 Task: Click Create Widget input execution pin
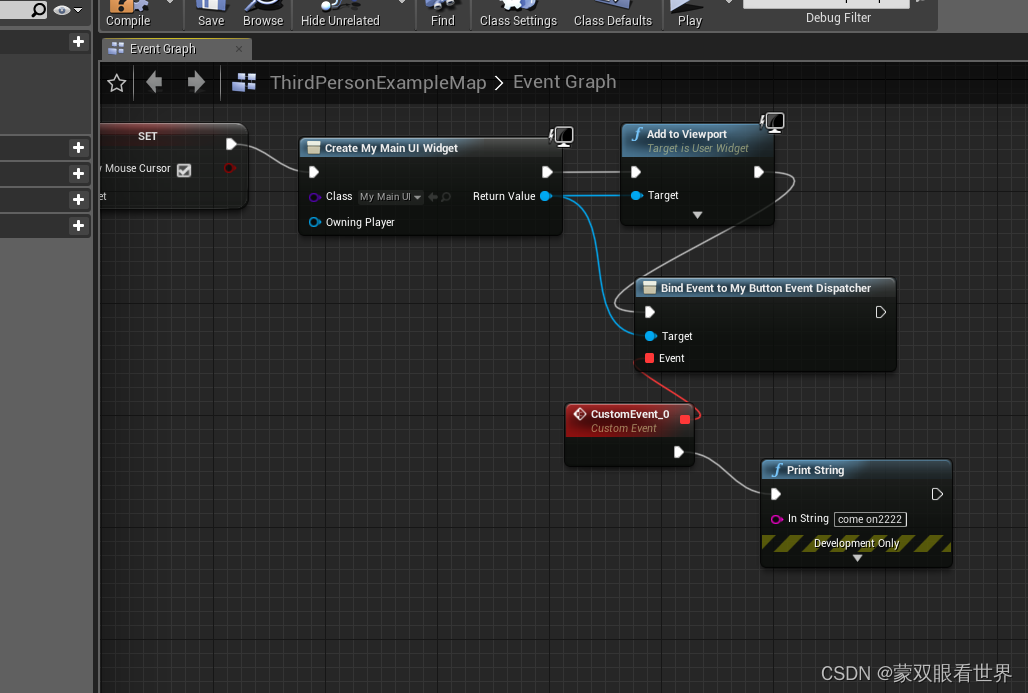[x=313, y=172]
